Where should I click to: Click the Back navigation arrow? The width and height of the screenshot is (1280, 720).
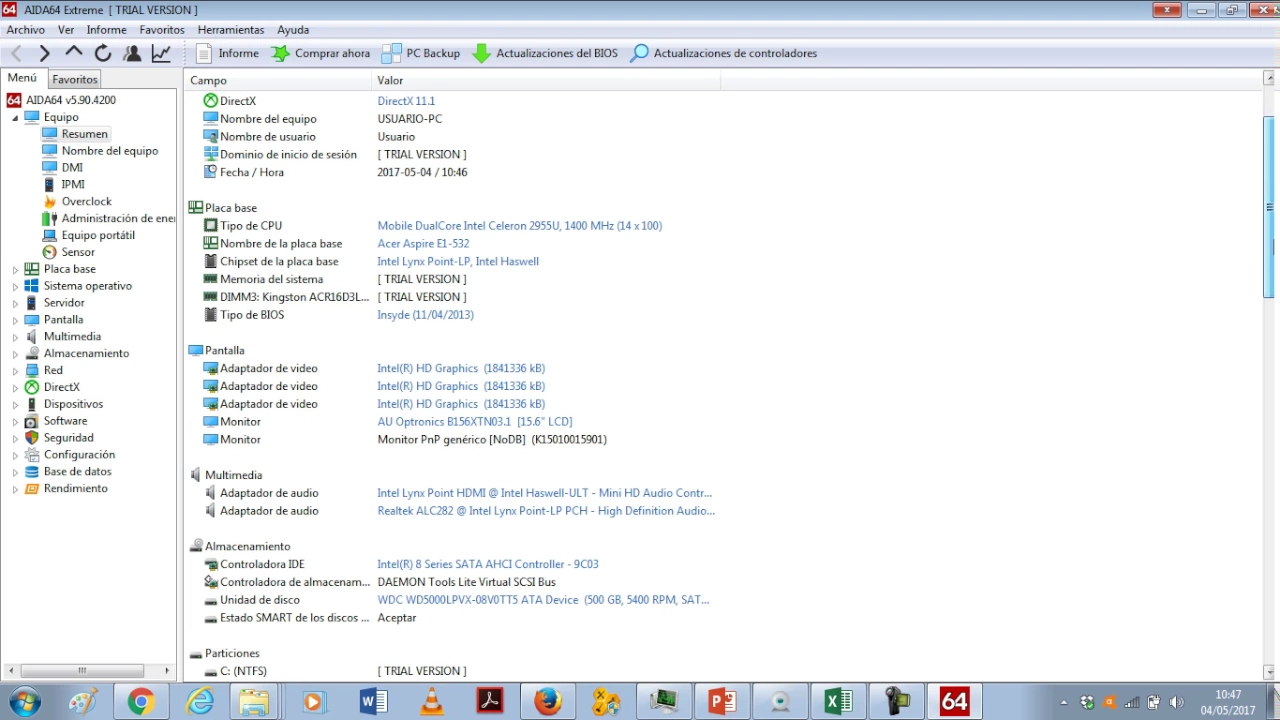coord(16,53)
